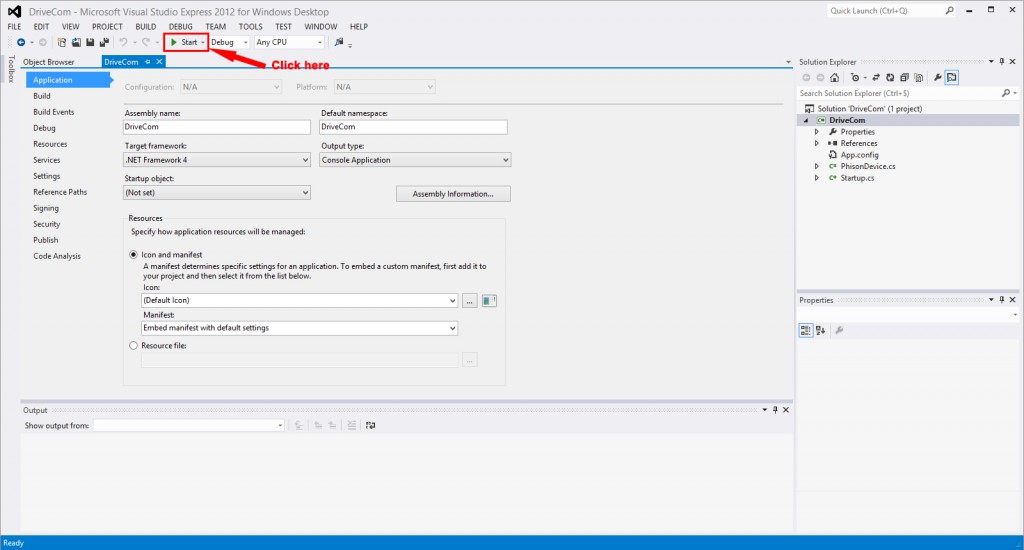Pin the Solution Explorer panel with the pushpin
This screenshot has height=550, width=1024.
(x=1002, y=61)
